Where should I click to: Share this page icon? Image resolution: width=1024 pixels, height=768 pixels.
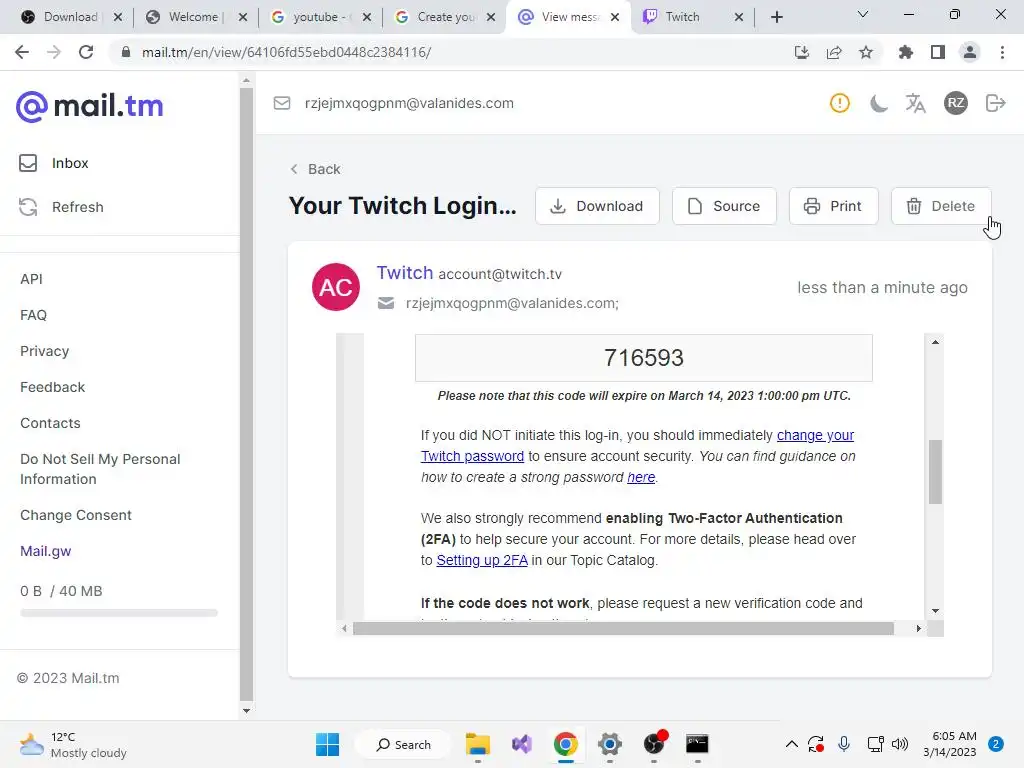coord(834,52)
